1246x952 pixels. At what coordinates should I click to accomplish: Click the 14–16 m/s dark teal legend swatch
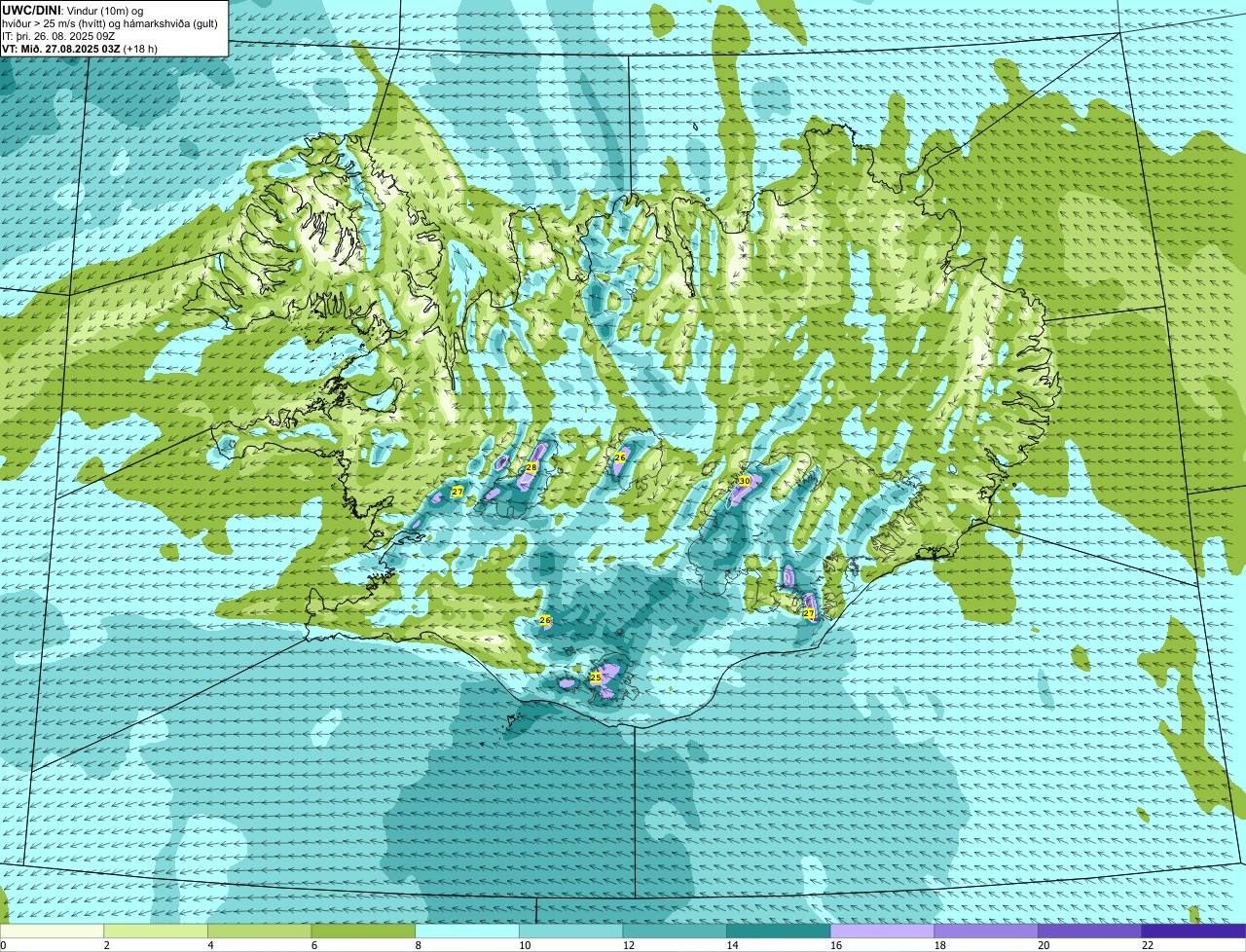(x=779, y=931)
